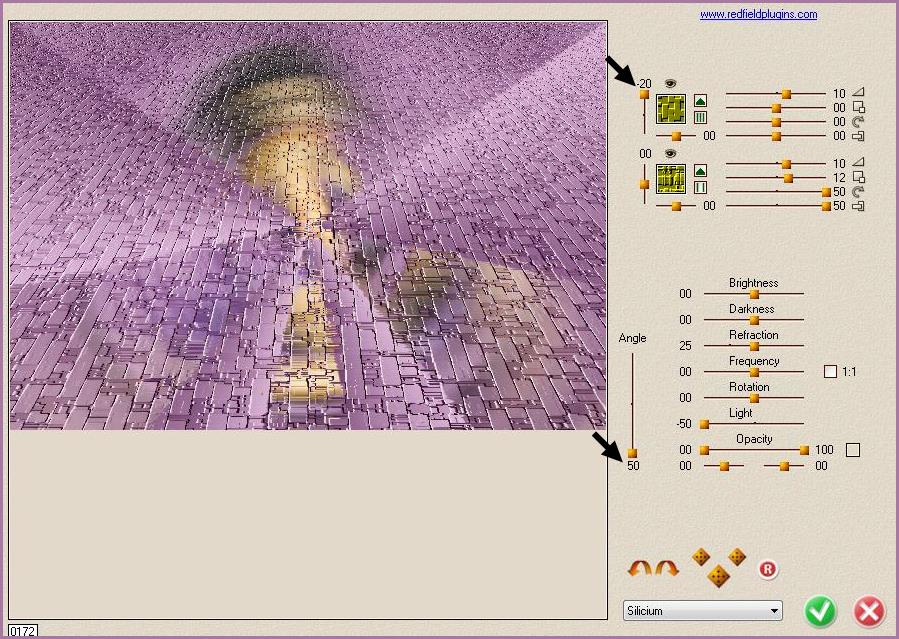The image size is (899, 639).
Task: Click the Angle vertical slider handle
Action: point(632,453)
